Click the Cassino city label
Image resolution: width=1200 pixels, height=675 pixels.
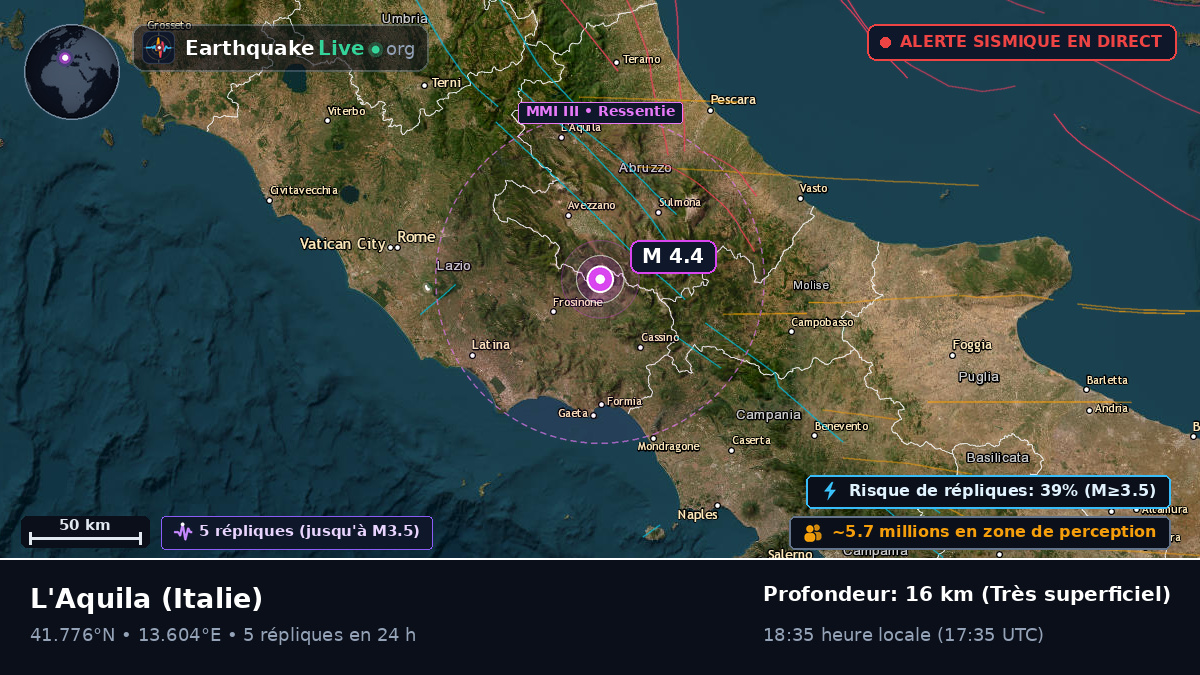click(x=660, y=338)
